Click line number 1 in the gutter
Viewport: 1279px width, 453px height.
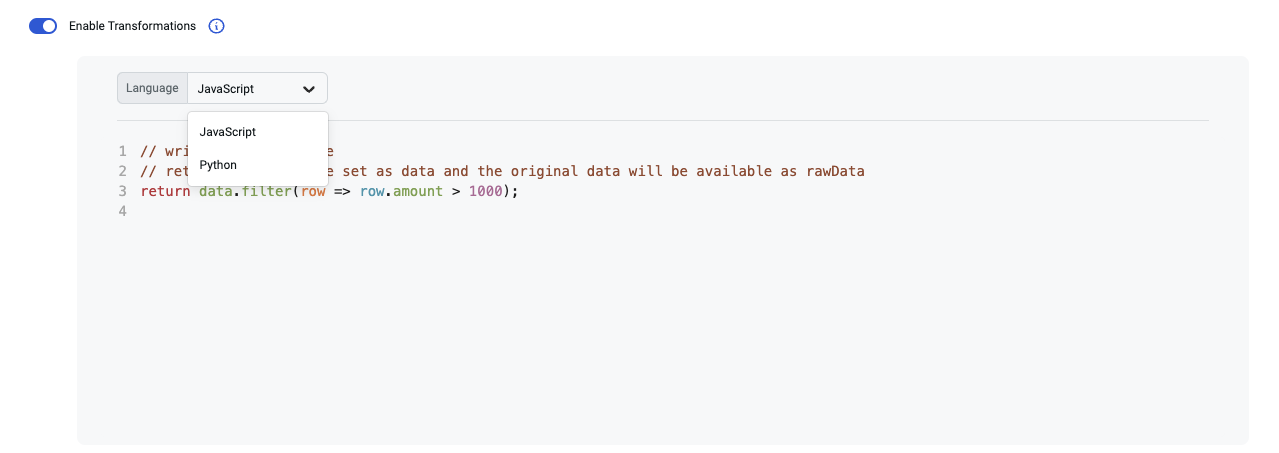point(122,151)
